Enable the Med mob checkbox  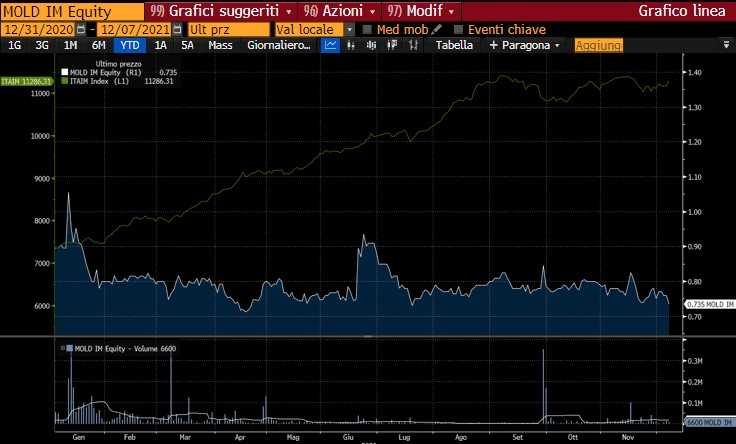pos(367,30)
